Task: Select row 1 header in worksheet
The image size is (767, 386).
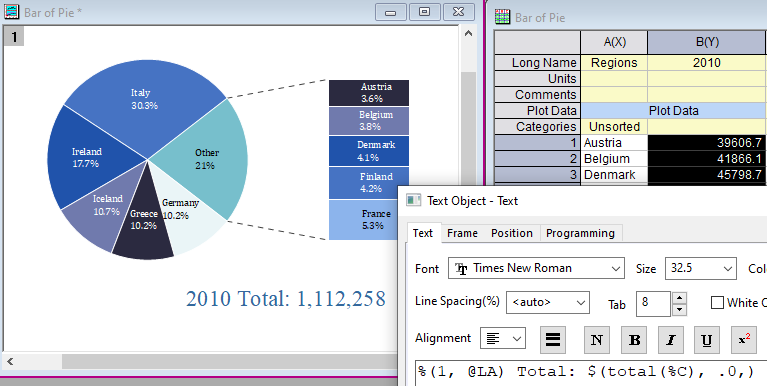Action: [x=537, y=143]
